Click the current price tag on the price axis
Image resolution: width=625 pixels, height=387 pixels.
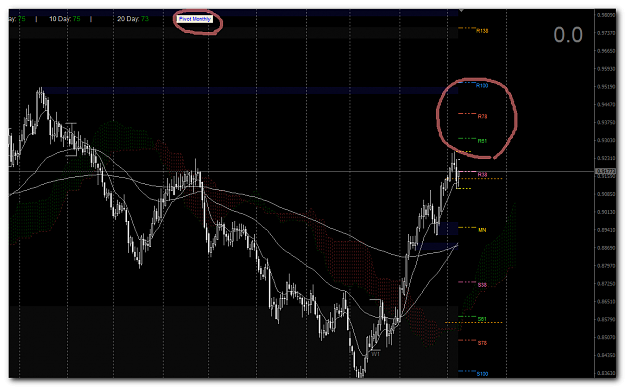coord(605,171)
